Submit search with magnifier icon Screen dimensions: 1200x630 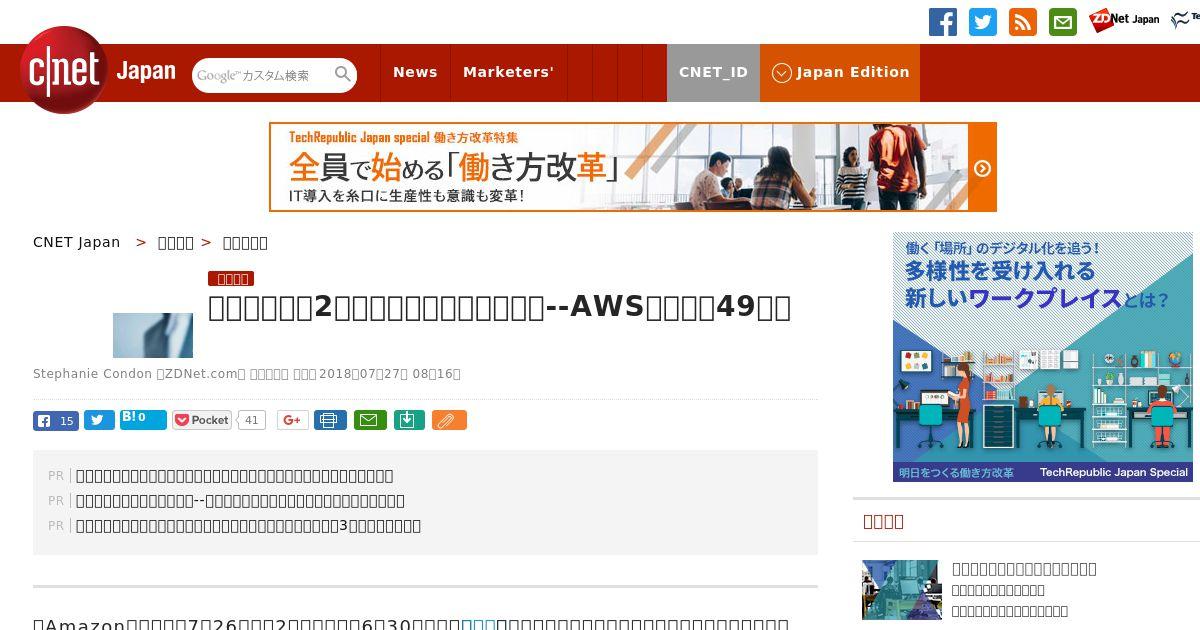pos(343,74)
